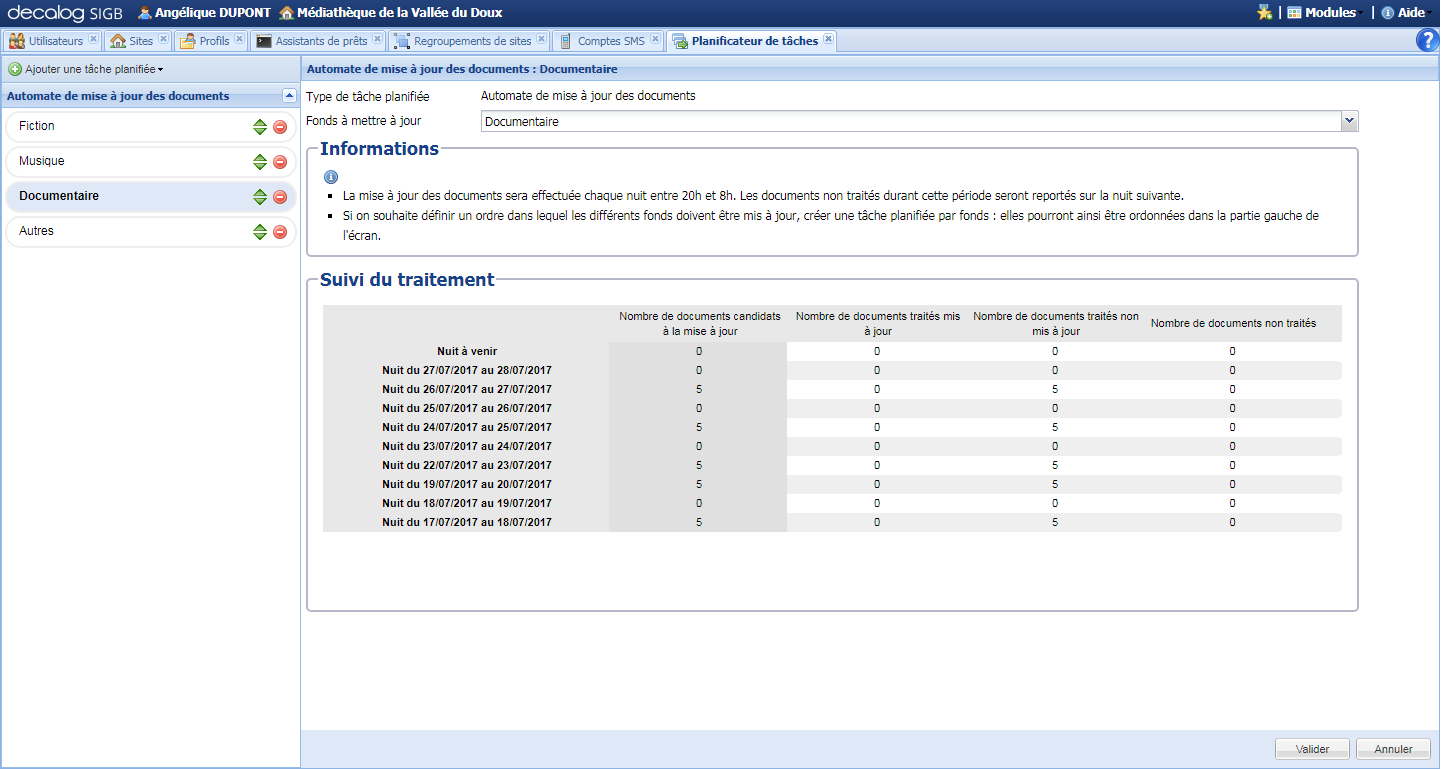Close the Utilisateurs tab
Image resolution: width=1442 pixels, height=769 pixels.
tap(93, 40)
